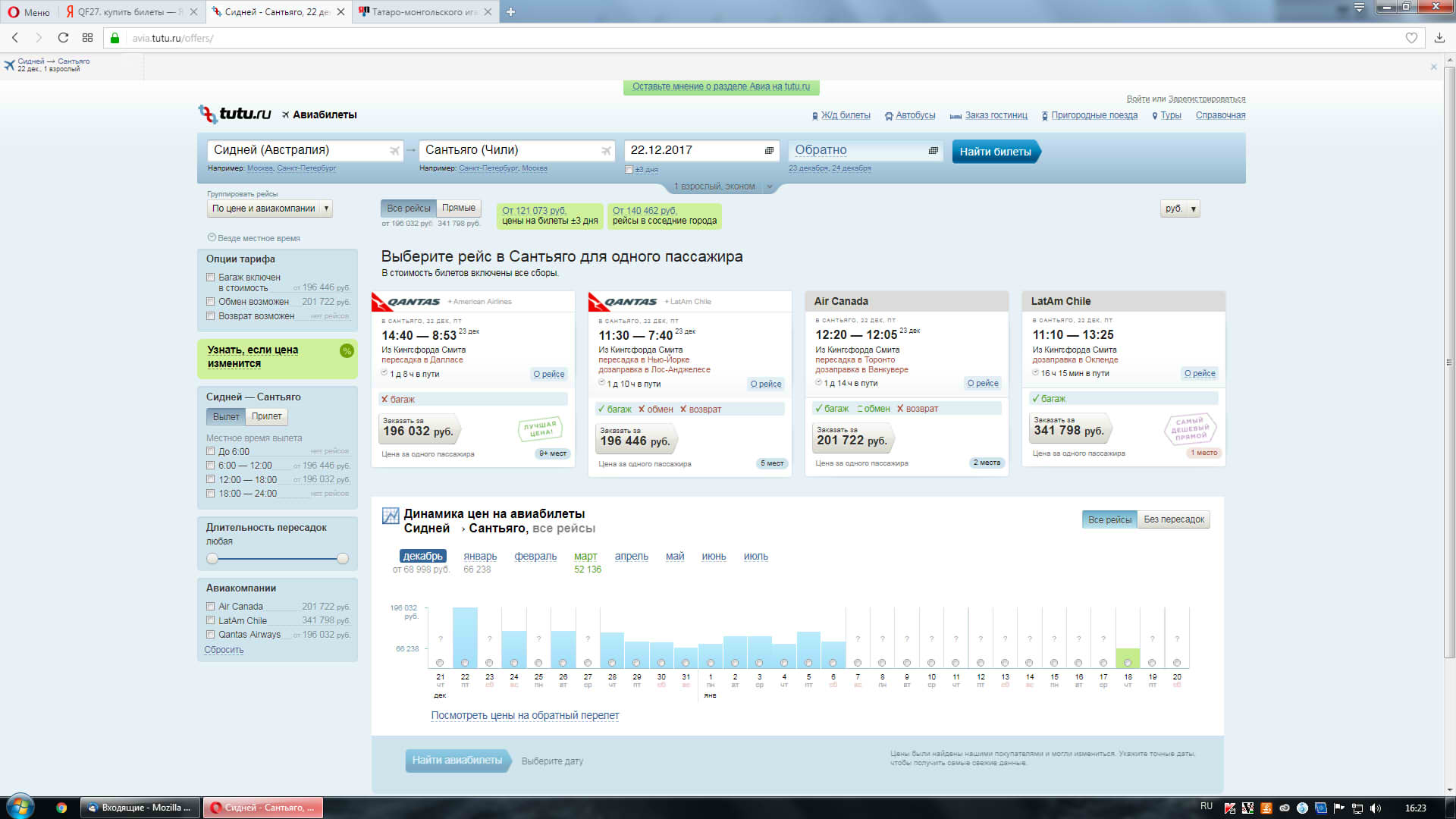Click the Сидней (Австралия) origin field
Screen dimensions: 1456x819
click(305, 150)
